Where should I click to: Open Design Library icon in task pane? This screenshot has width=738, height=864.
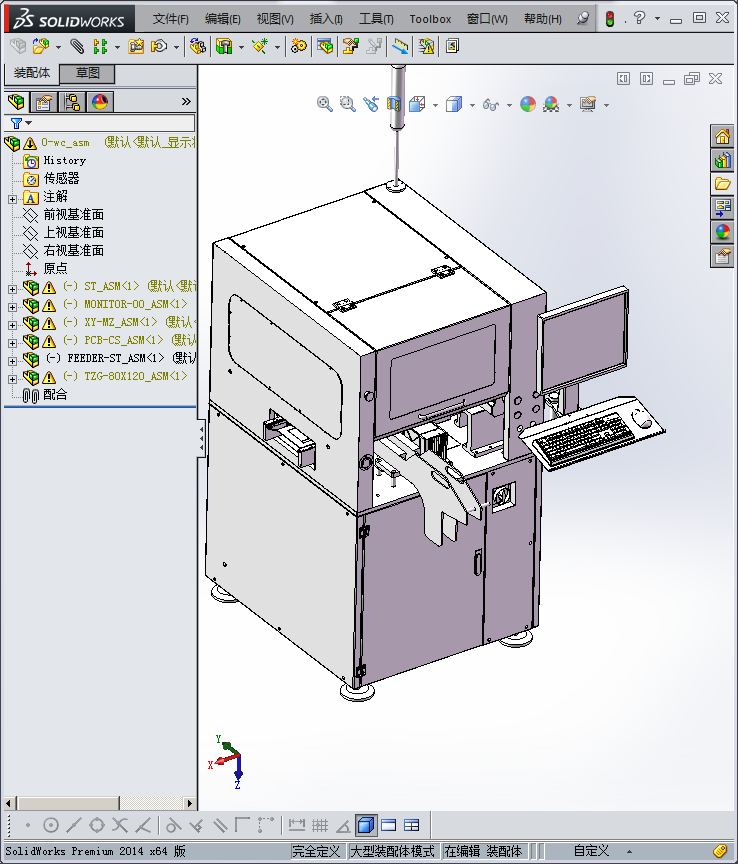[x=722, y=160]
